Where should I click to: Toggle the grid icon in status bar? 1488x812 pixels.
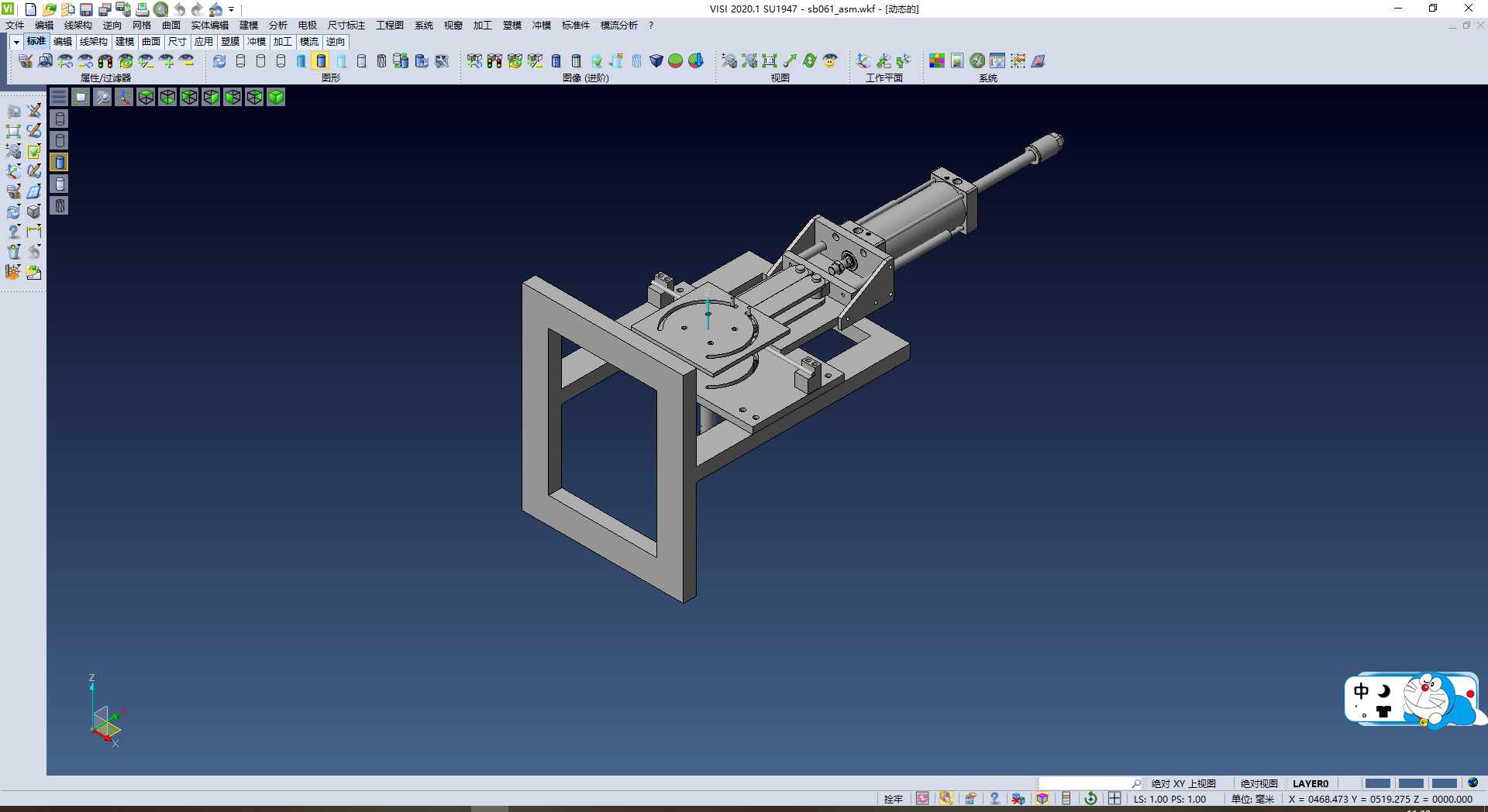coord(1114,799)
